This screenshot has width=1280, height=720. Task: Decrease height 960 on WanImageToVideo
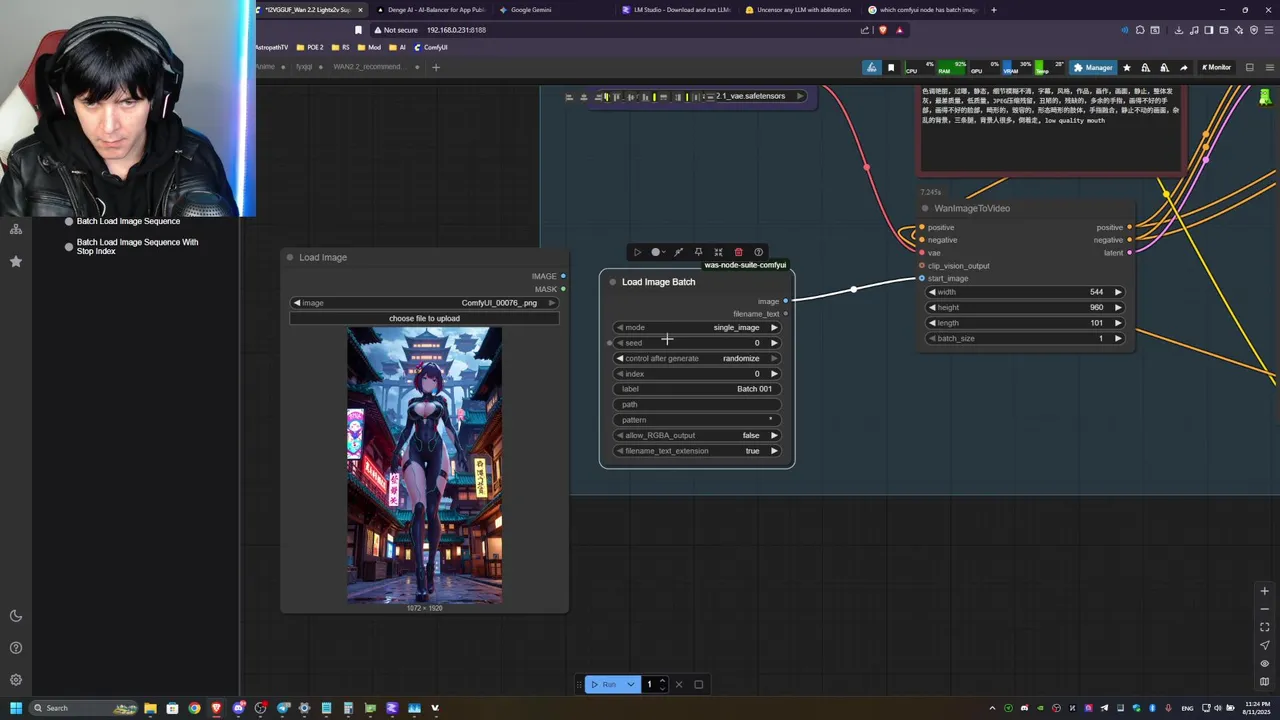point(932,307)
